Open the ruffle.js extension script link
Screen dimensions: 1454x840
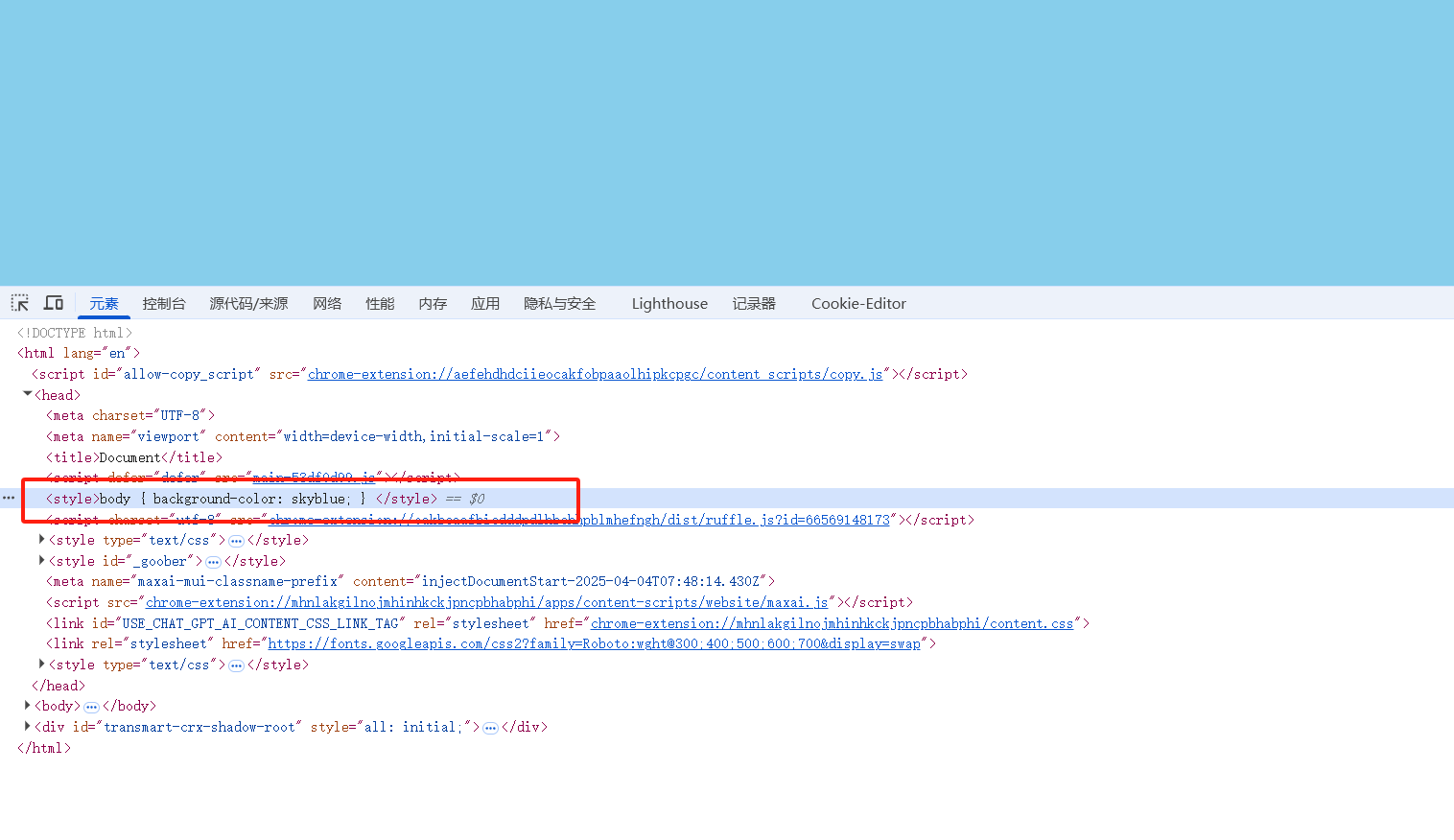[579, 520]
